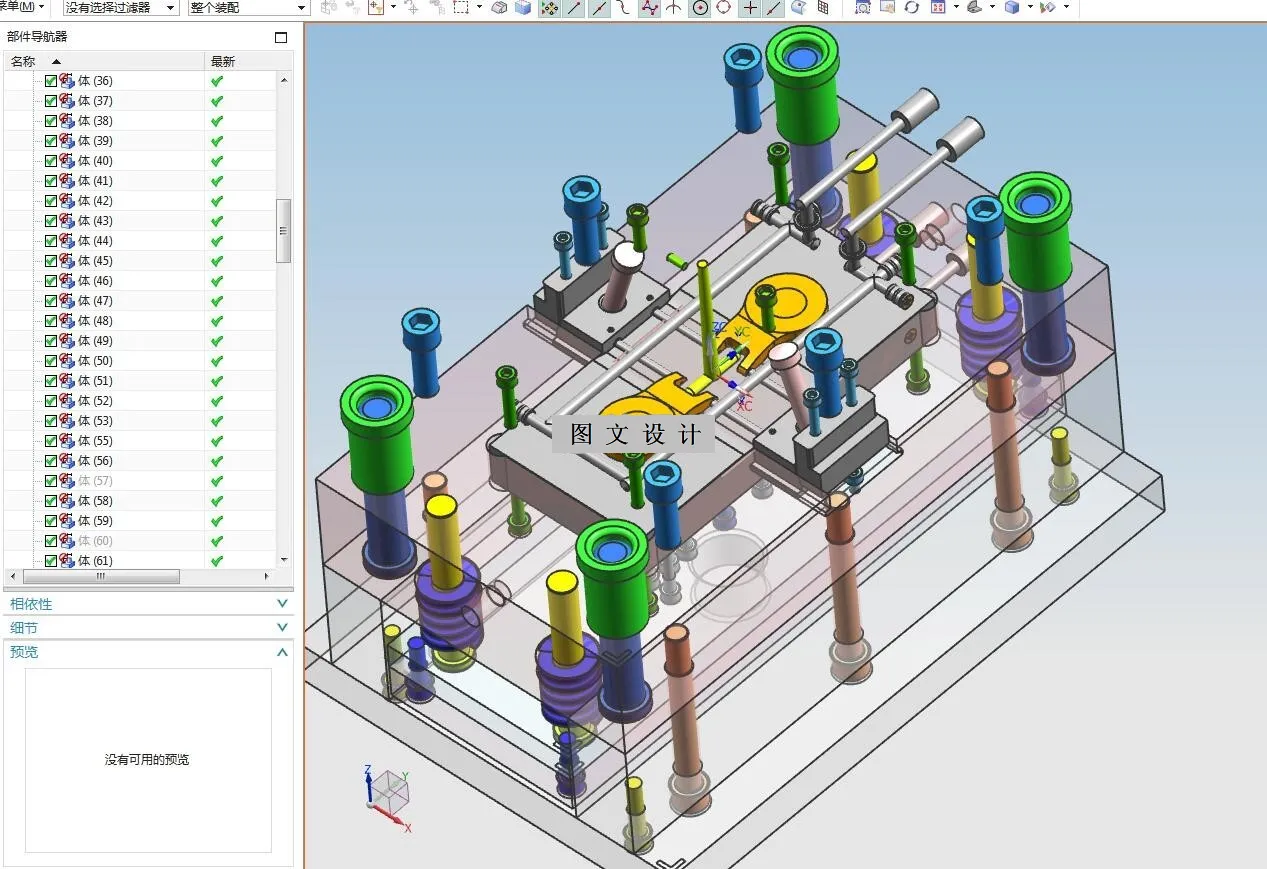Uncheck the 体 (36) component checkbox
This screenshot has width=1267, height=869.
click(x=51, y=81)
